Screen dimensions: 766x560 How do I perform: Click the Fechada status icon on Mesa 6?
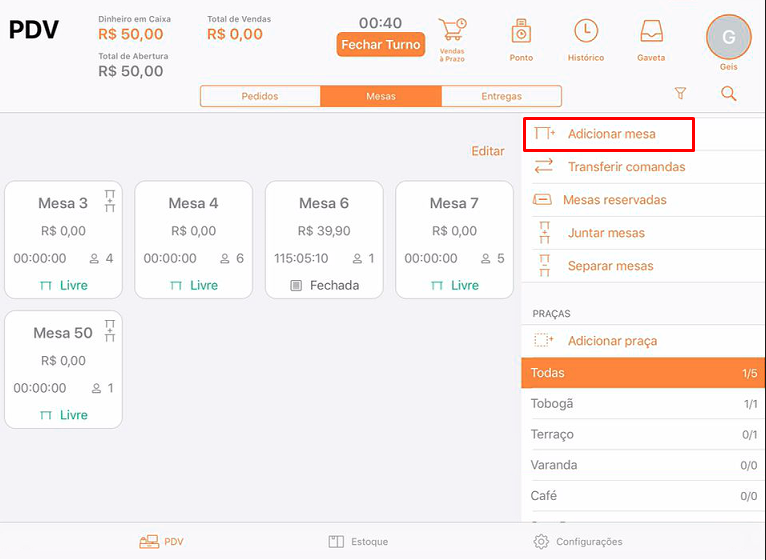296,285
